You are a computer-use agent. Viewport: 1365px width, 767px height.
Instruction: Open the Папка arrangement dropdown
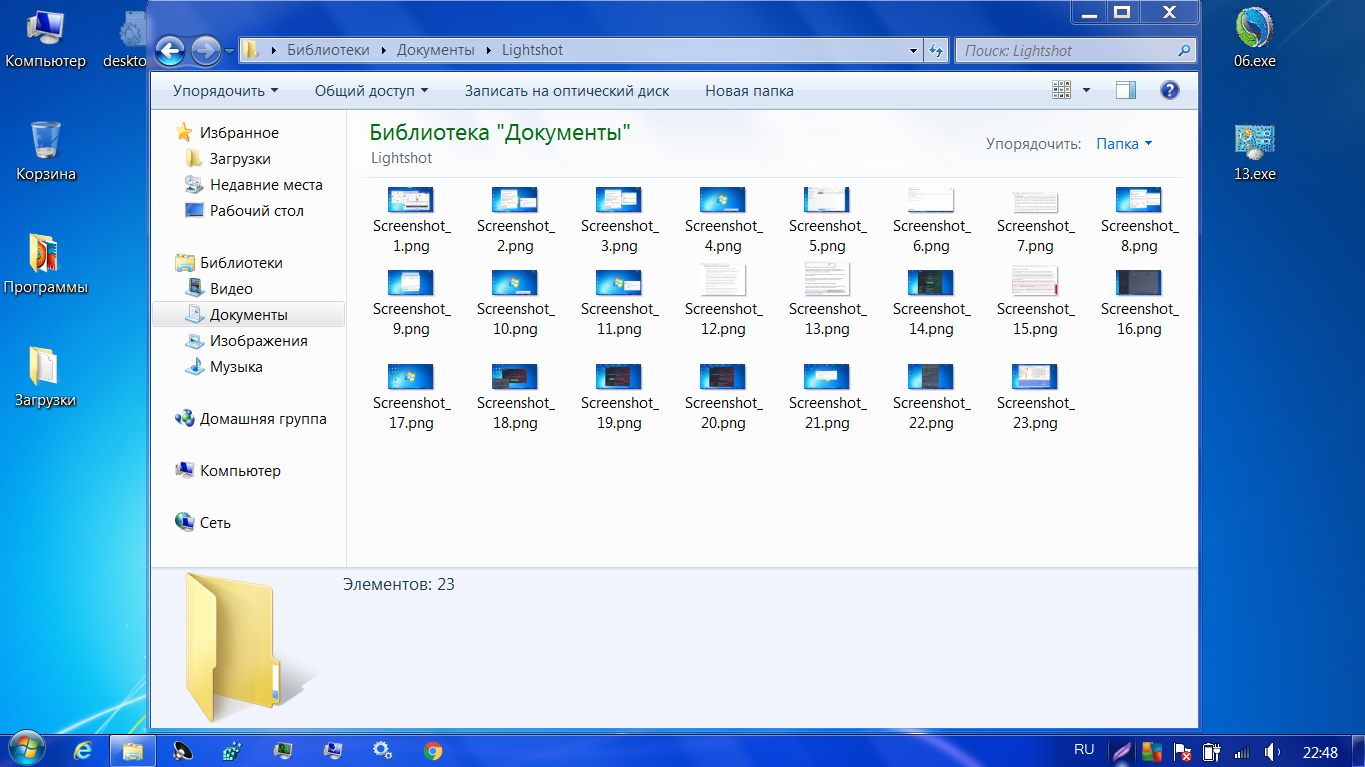point(1124,144)
